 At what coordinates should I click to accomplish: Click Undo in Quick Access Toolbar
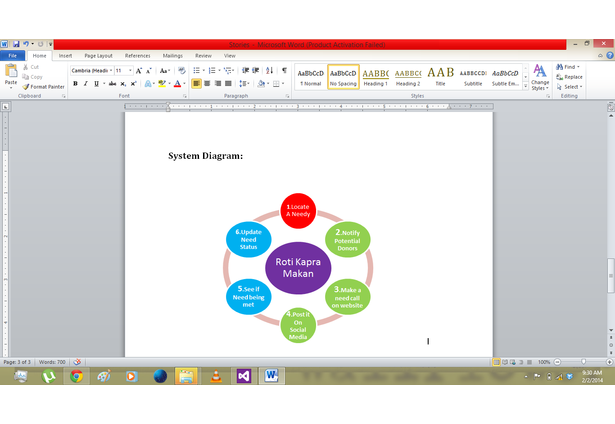click(26, 44)
